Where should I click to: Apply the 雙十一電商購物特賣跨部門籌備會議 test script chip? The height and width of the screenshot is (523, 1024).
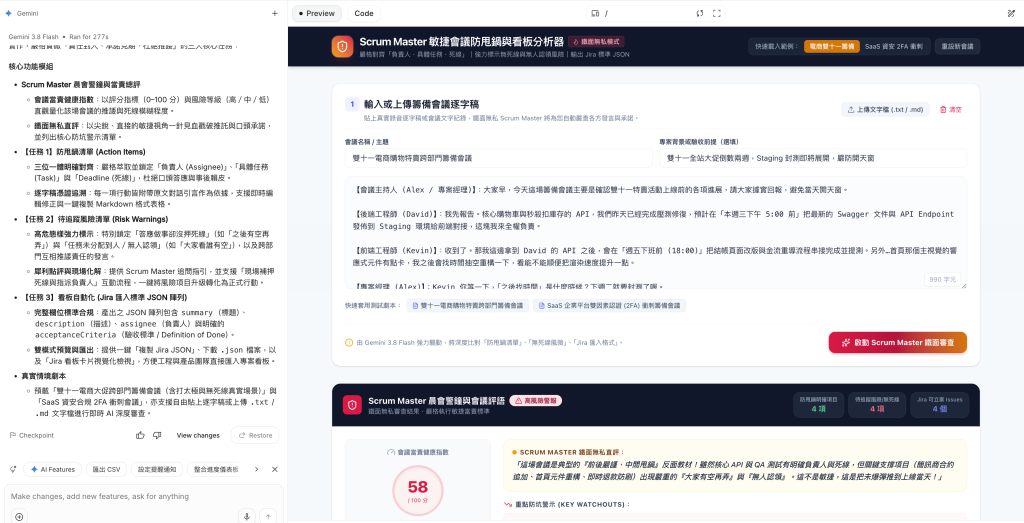click(467, 306)
